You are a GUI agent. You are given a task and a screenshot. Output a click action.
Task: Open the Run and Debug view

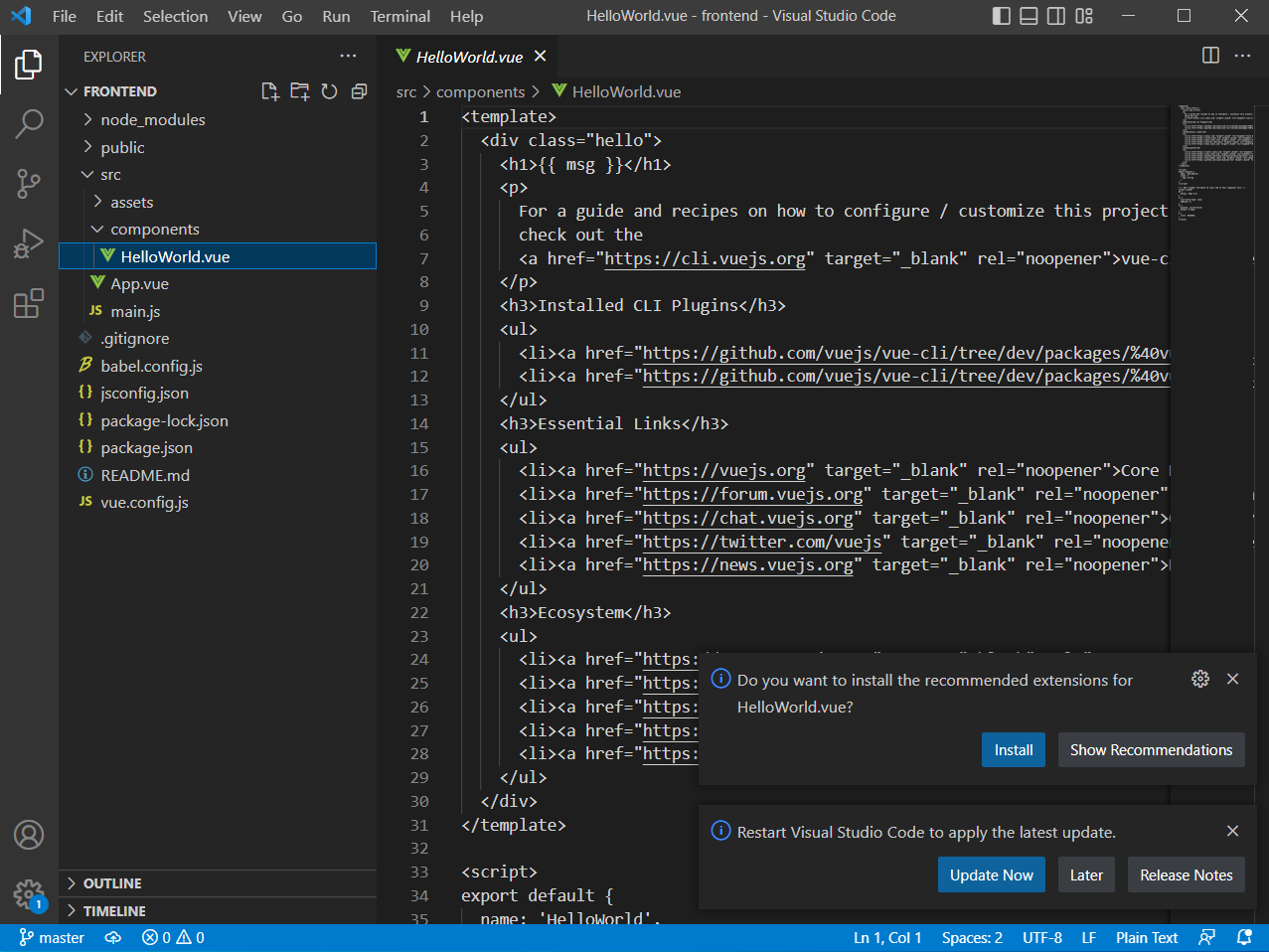pyautogui.click(x=29, y=243)
